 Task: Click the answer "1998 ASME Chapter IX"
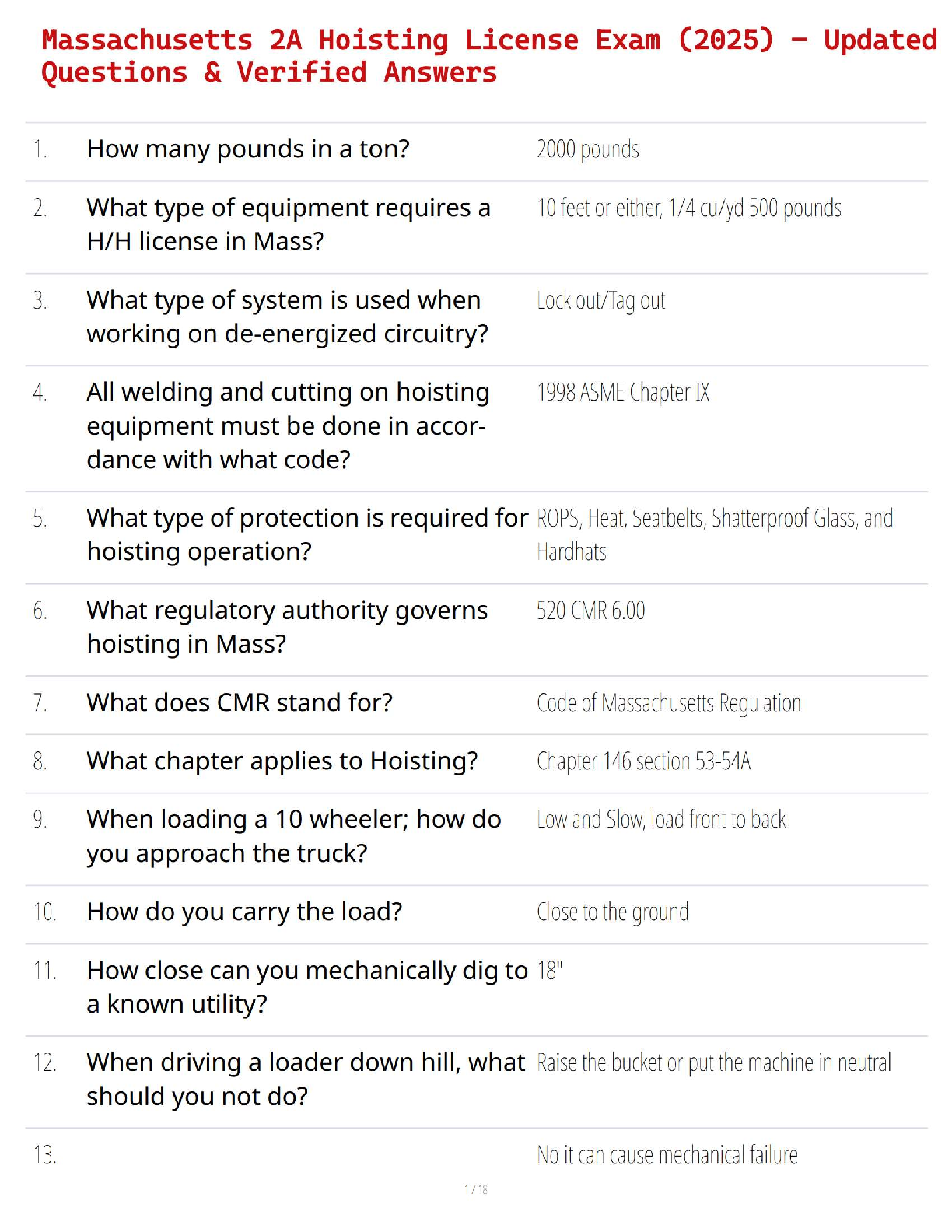[622, 392]
